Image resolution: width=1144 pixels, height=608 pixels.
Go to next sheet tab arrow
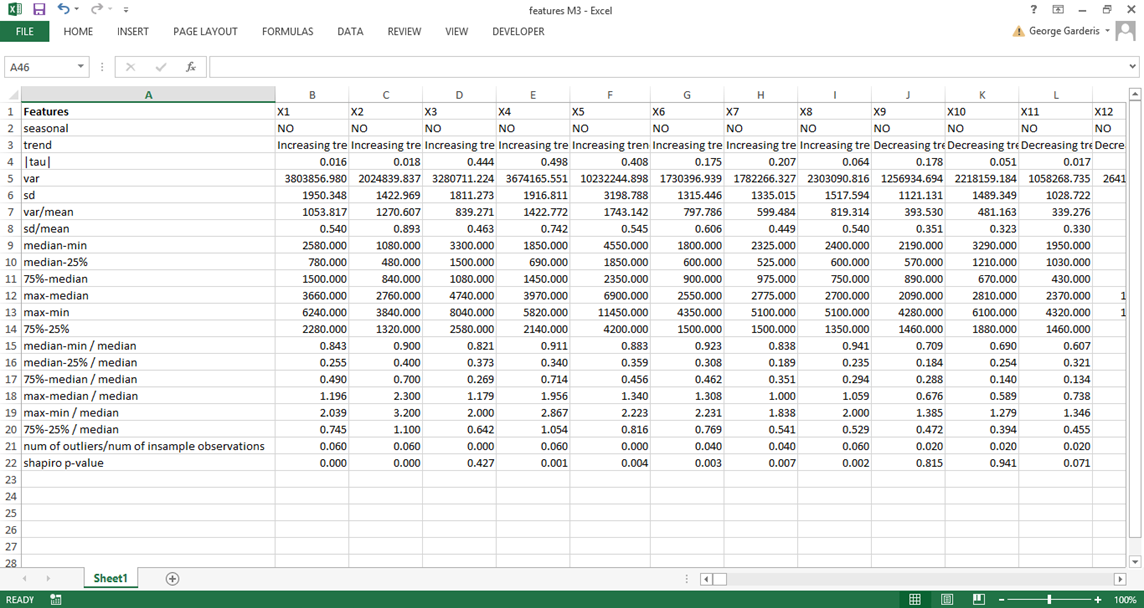48,578
